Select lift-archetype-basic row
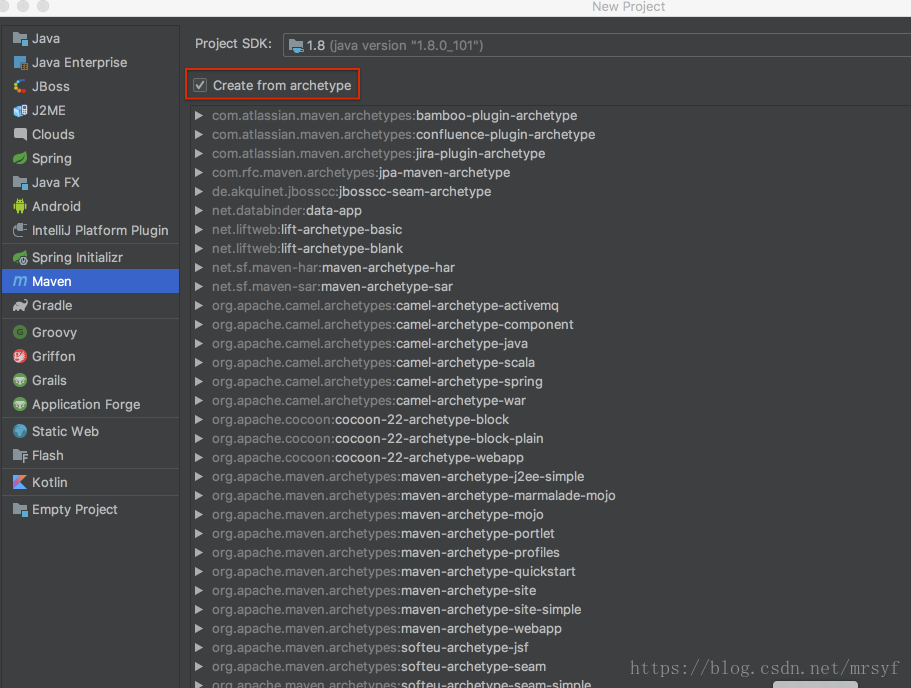 [x=550, y=230]
